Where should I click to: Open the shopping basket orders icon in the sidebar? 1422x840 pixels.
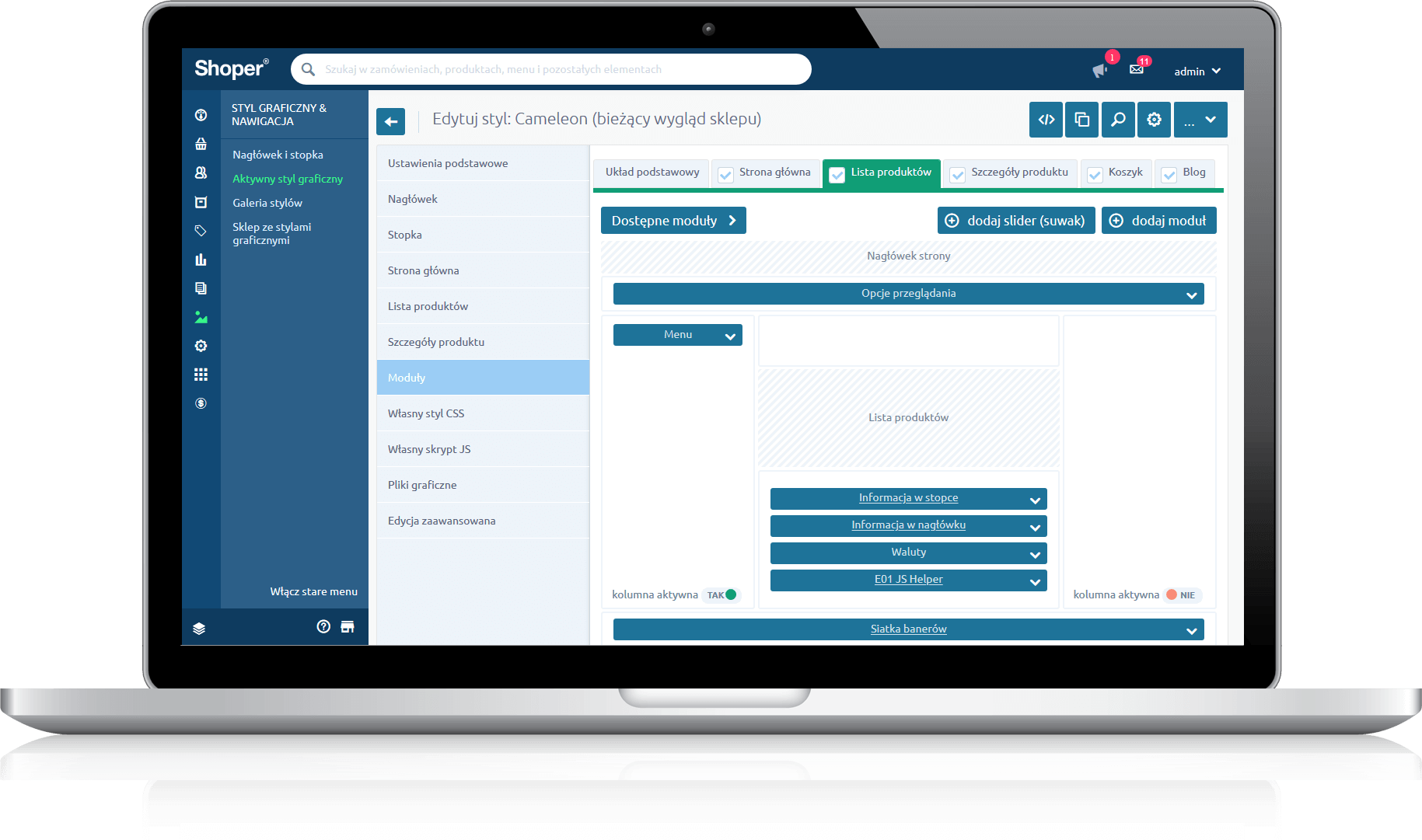(201, 144)
